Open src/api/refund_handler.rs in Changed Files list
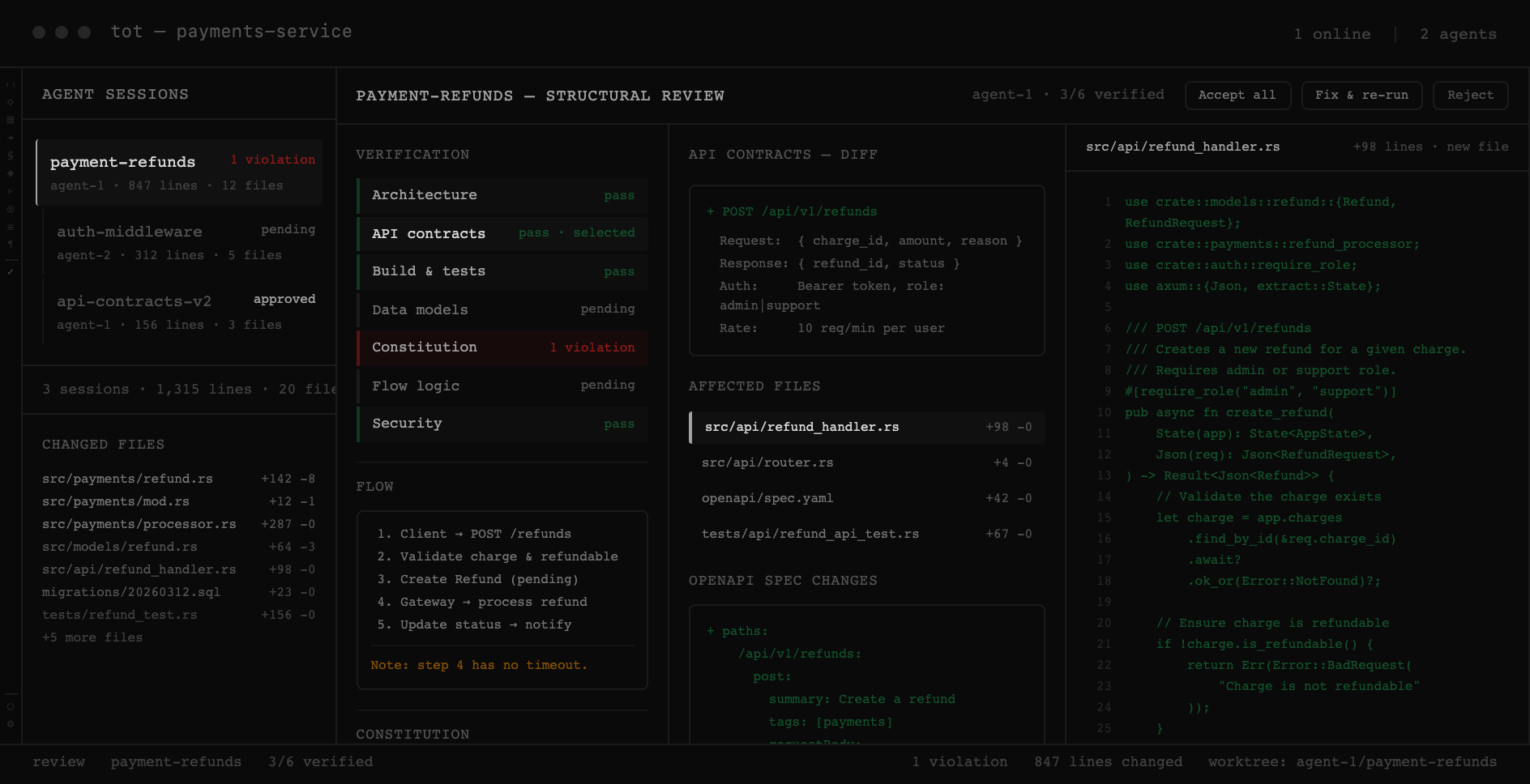The width and height of the screenshot is (1530, 784). (x=178, y=569)
